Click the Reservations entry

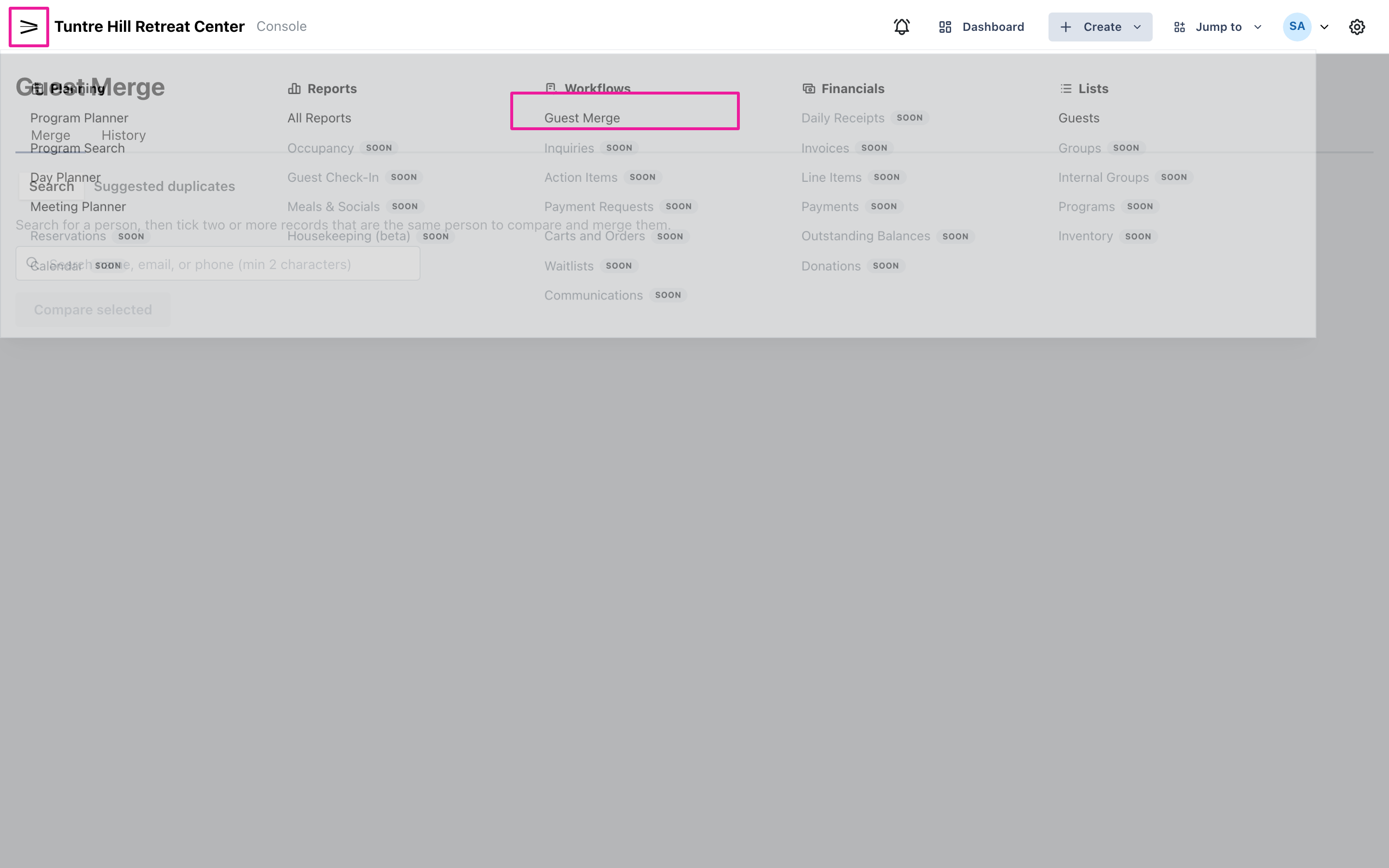click(x=68, y=236)
